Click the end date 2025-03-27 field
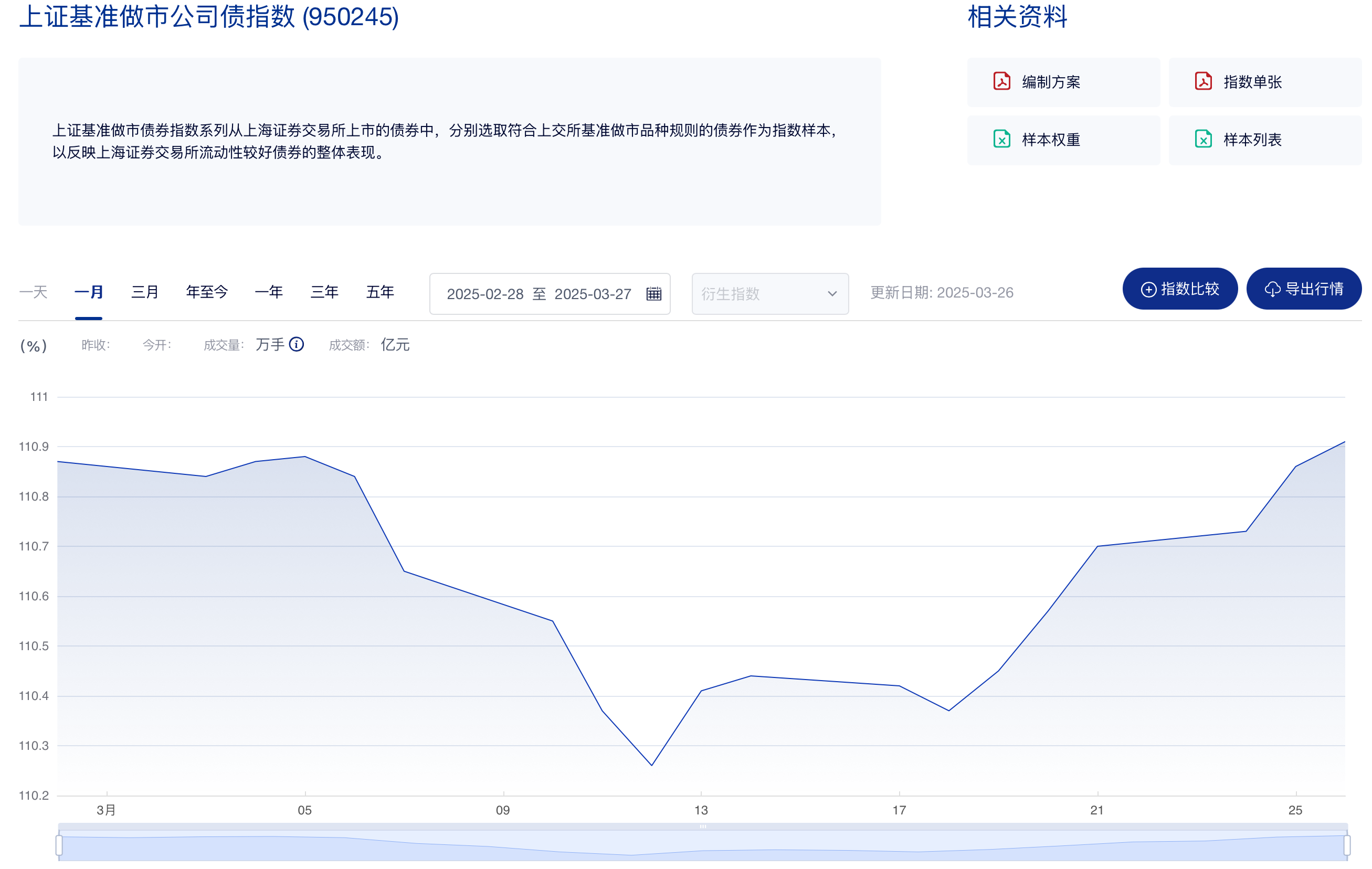 tap(593, 294)
